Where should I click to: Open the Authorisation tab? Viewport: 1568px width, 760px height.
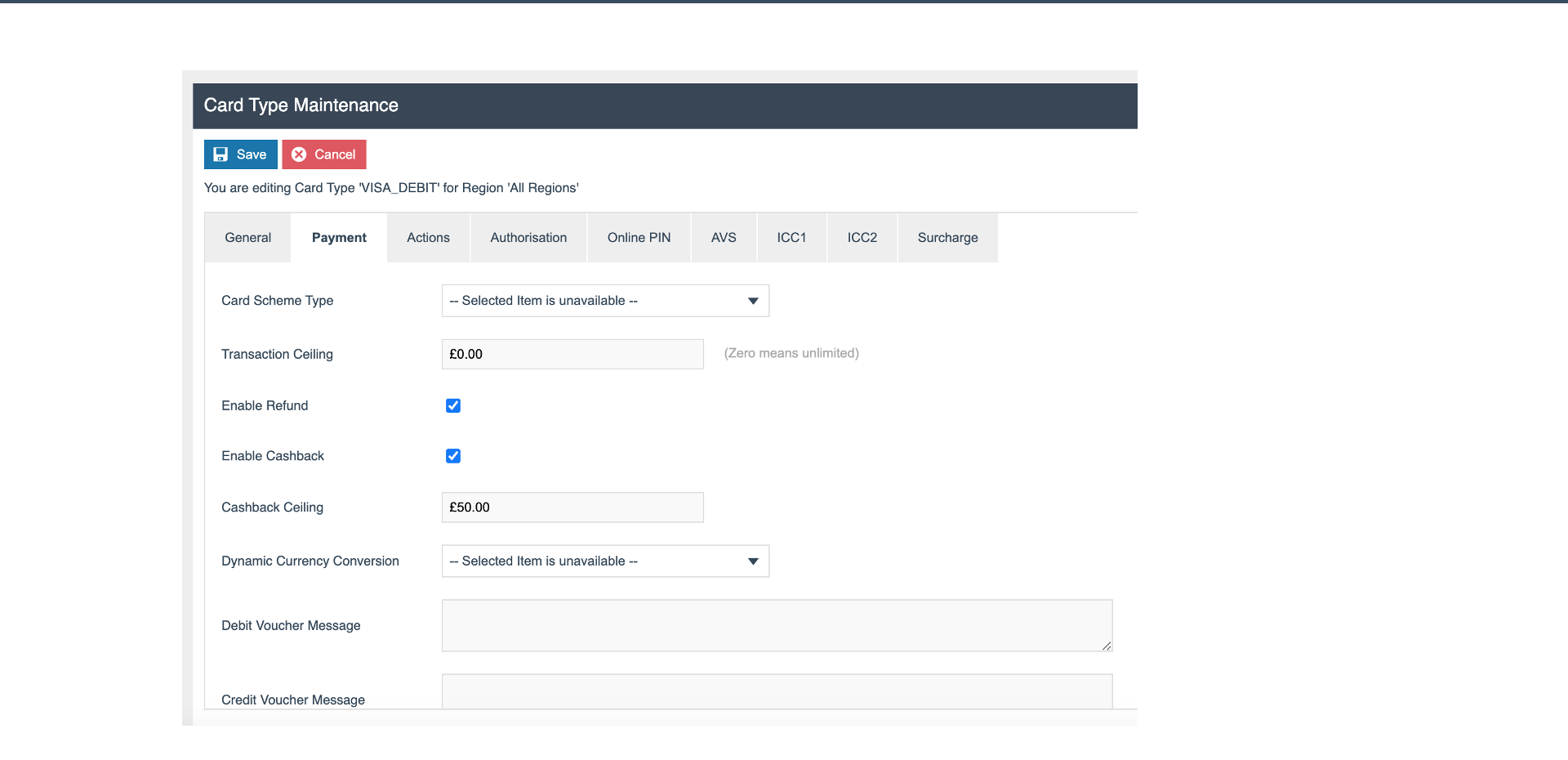point(528,237)
